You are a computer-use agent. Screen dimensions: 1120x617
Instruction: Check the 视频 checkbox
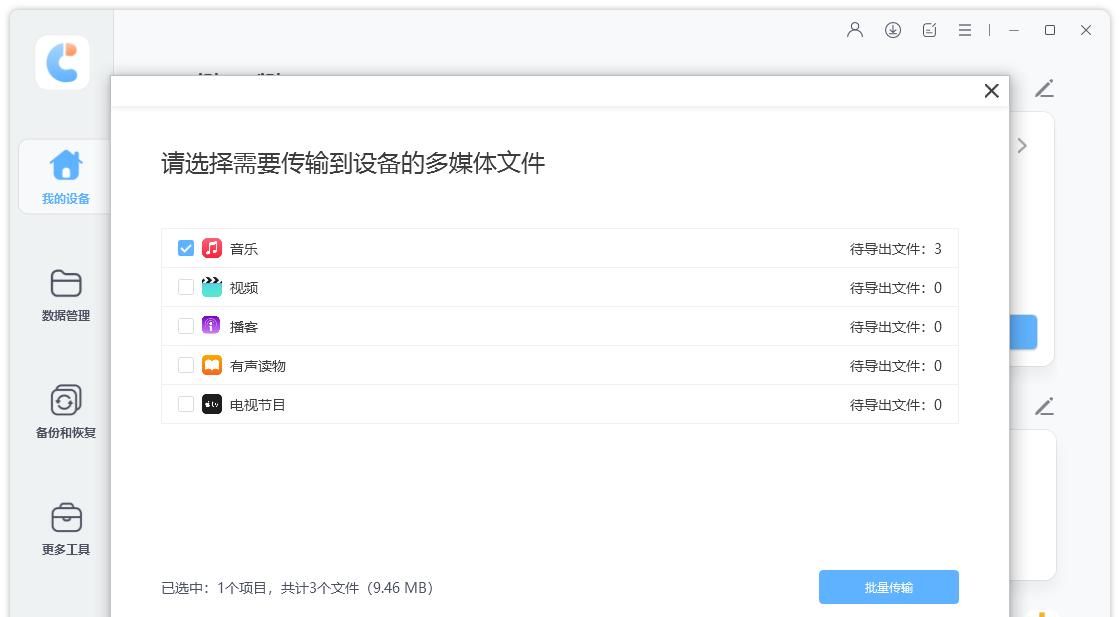(185, 287)
